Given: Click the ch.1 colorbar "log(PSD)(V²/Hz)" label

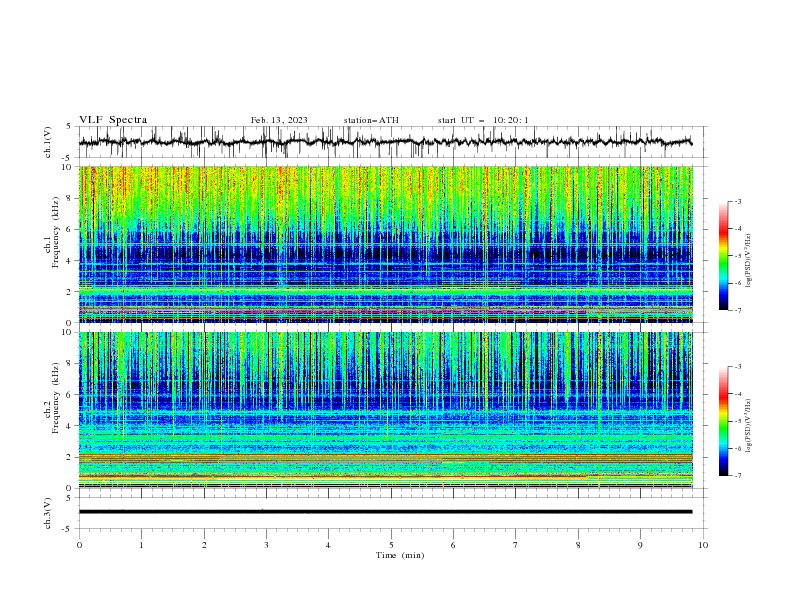Looking at the screenshot, I should [749, 261].
